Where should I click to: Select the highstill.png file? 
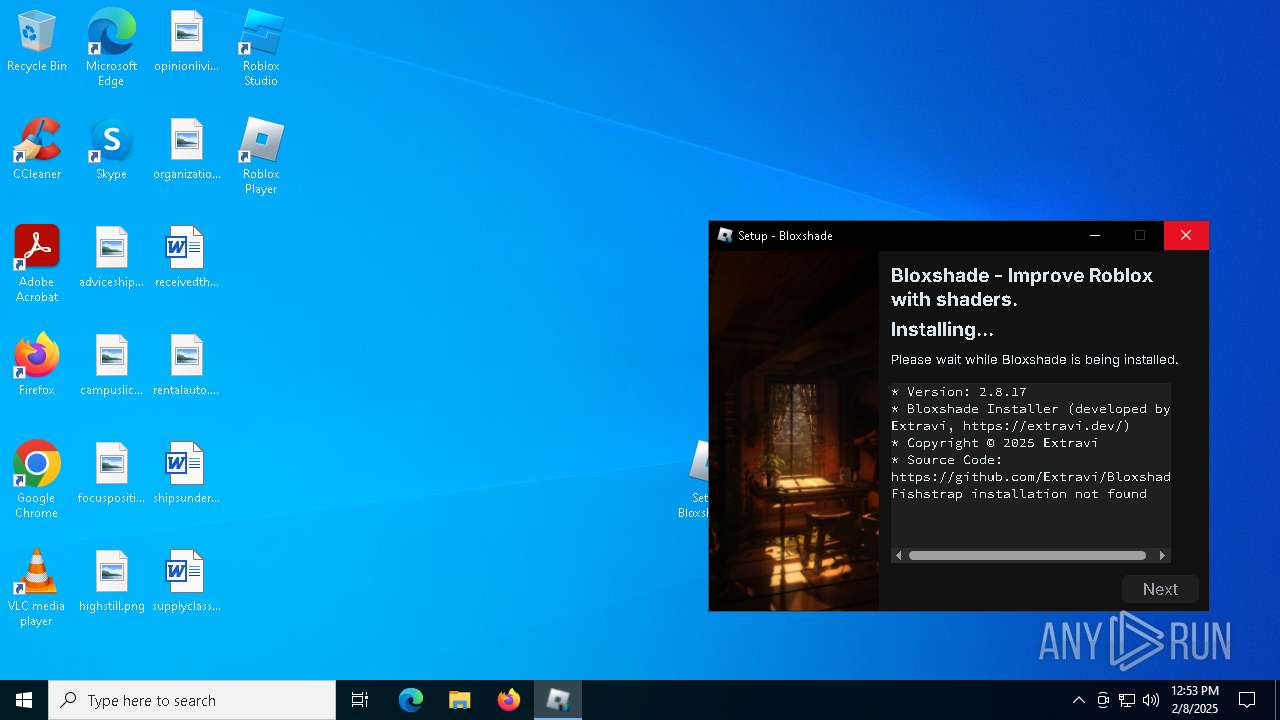point(111,582)
